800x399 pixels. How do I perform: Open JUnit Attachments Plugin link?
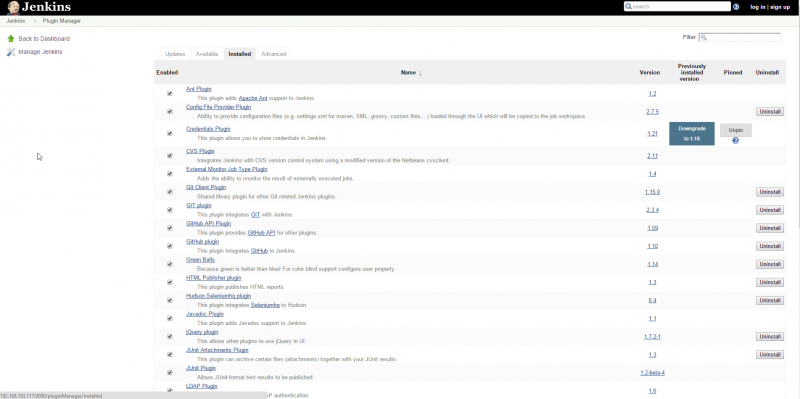(x=217, y=350)
